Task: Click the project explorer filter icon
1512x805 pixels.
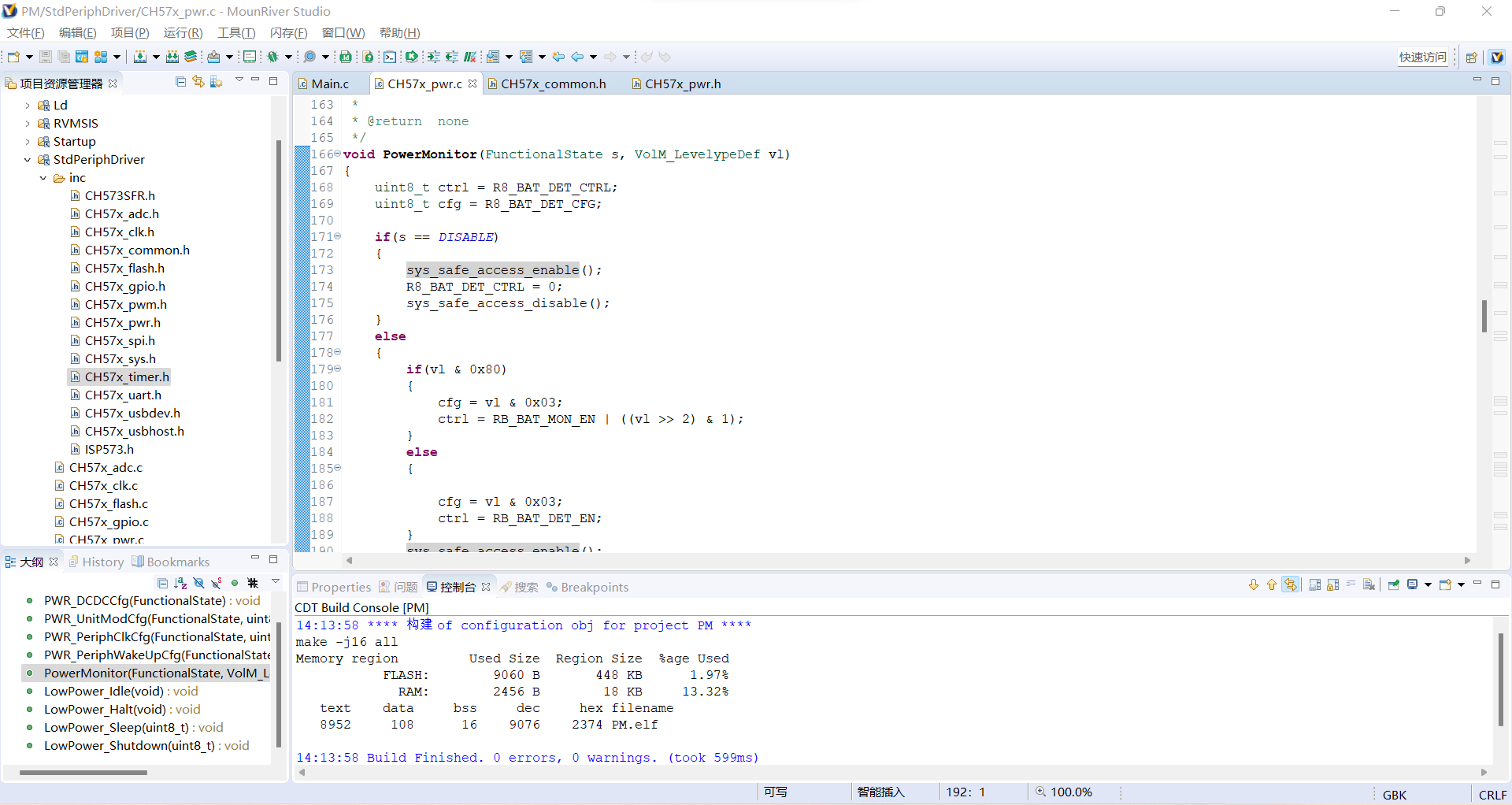Action: [217, 82]
